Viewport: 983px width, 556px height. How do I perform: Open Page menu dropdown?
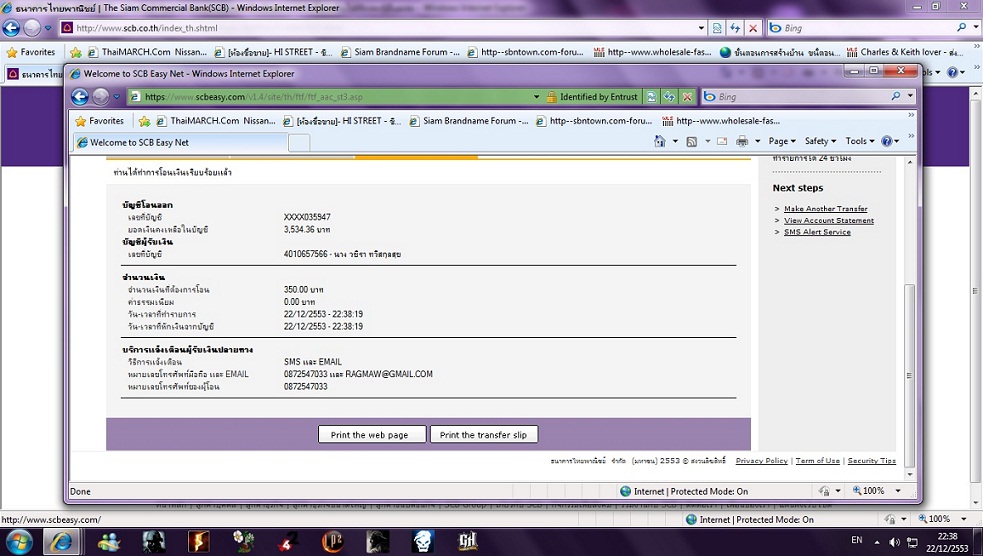click(782, 141)
